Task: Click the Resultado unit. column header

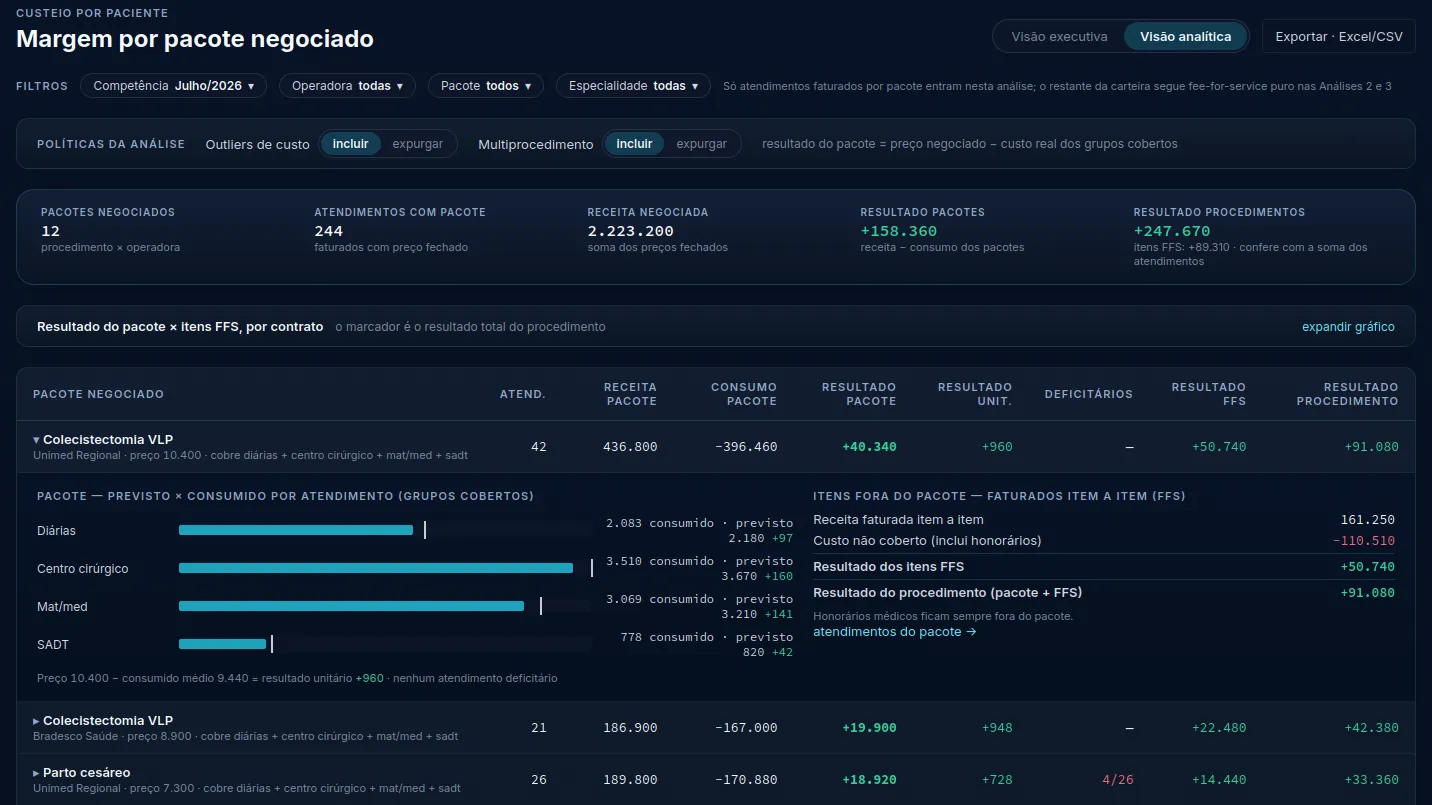Action: tap(975, 394)
